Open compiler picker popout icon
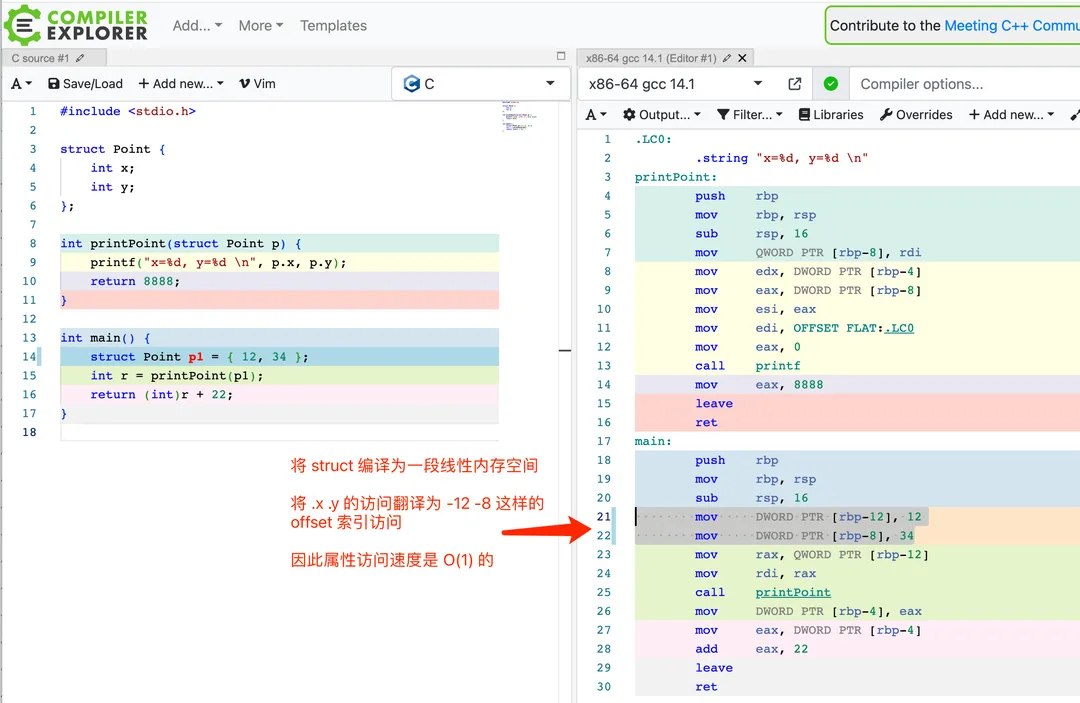1080x703 pixels. coord(795,84)
